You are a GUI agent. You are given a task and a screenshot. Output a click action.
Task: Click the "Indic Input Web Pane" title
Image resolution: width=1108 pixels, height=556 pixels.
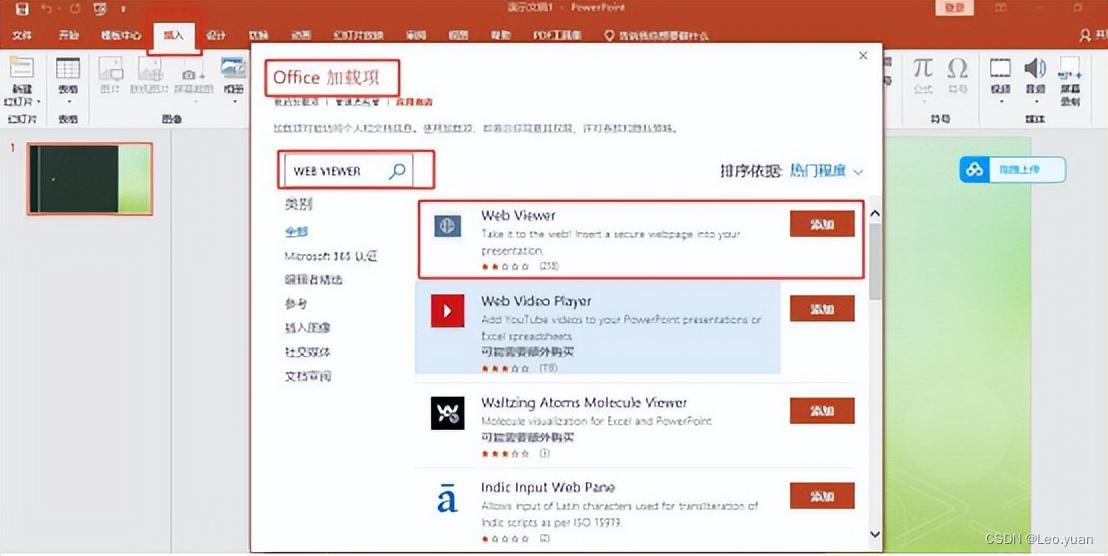[x=548, y=487]
